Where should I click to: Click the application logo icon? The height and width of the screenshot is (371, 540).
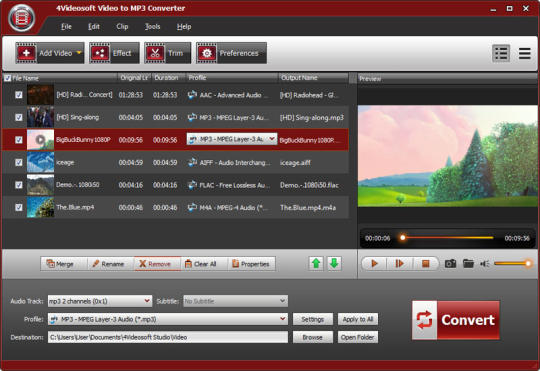coord(21,18)
